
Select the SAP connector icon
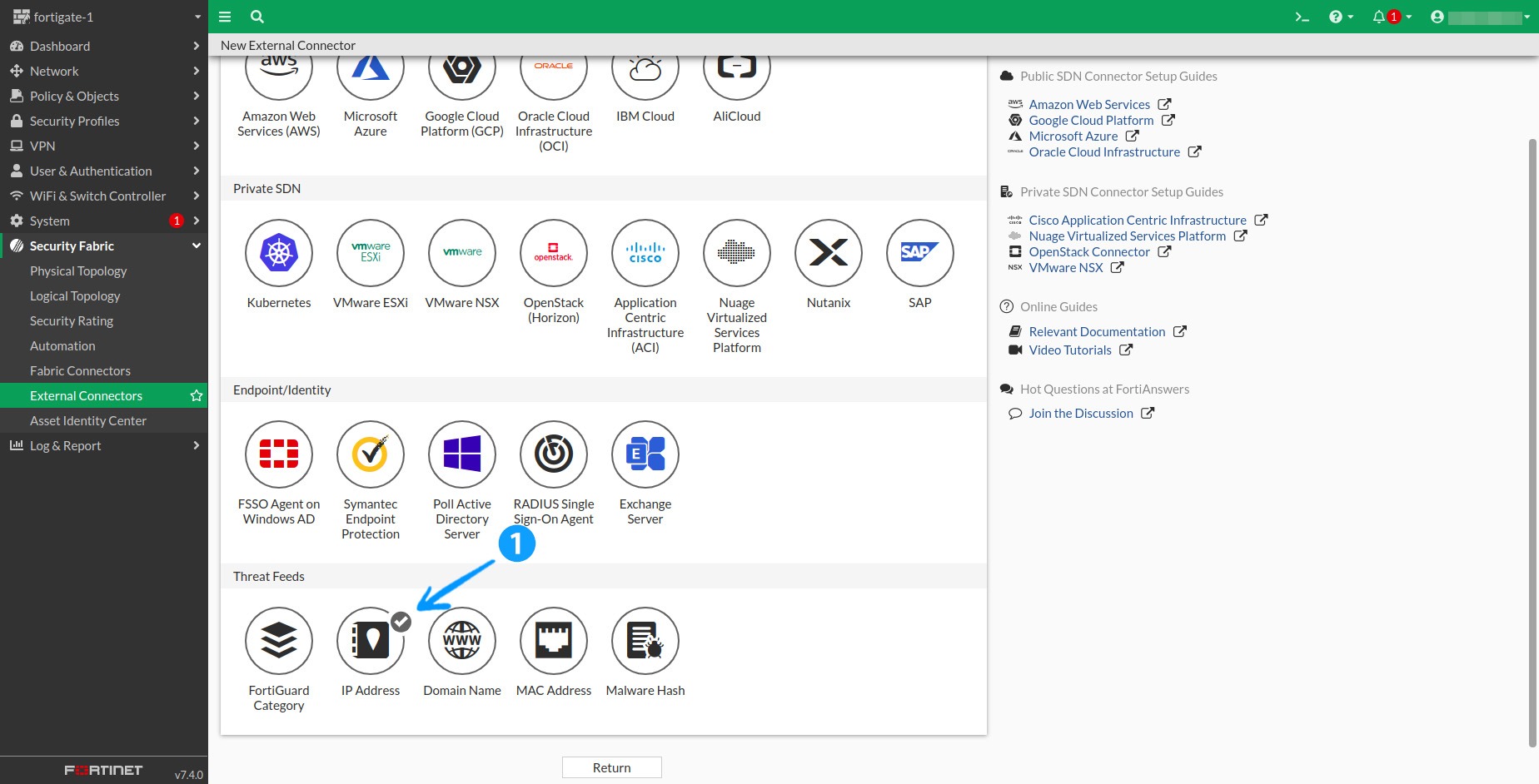pos(920,253)
